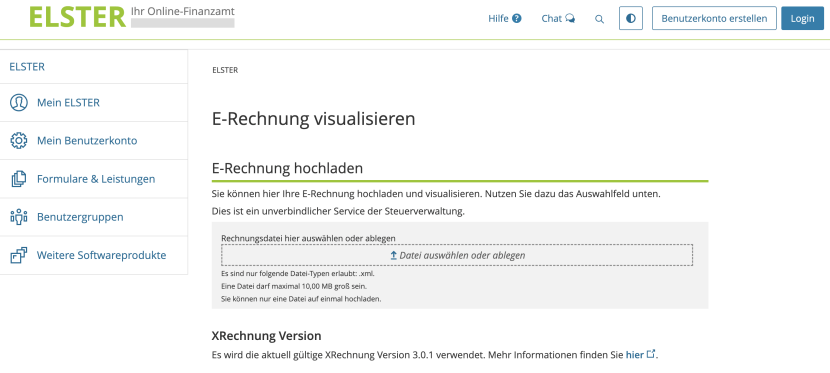The image size is (830, 373).
Task: Click the documents icon beside Formulare & Leistungen
Action: pyautogui.click(x=19, y=179)
